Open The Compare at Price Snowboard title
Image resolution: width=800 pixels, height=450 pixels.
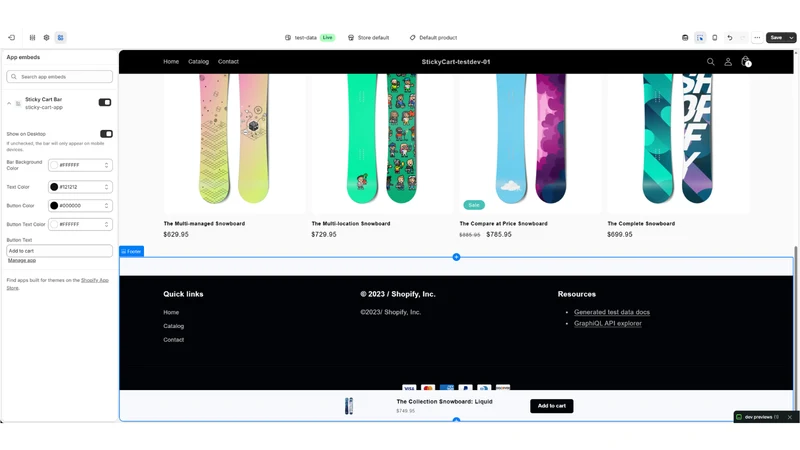(504, 223)
